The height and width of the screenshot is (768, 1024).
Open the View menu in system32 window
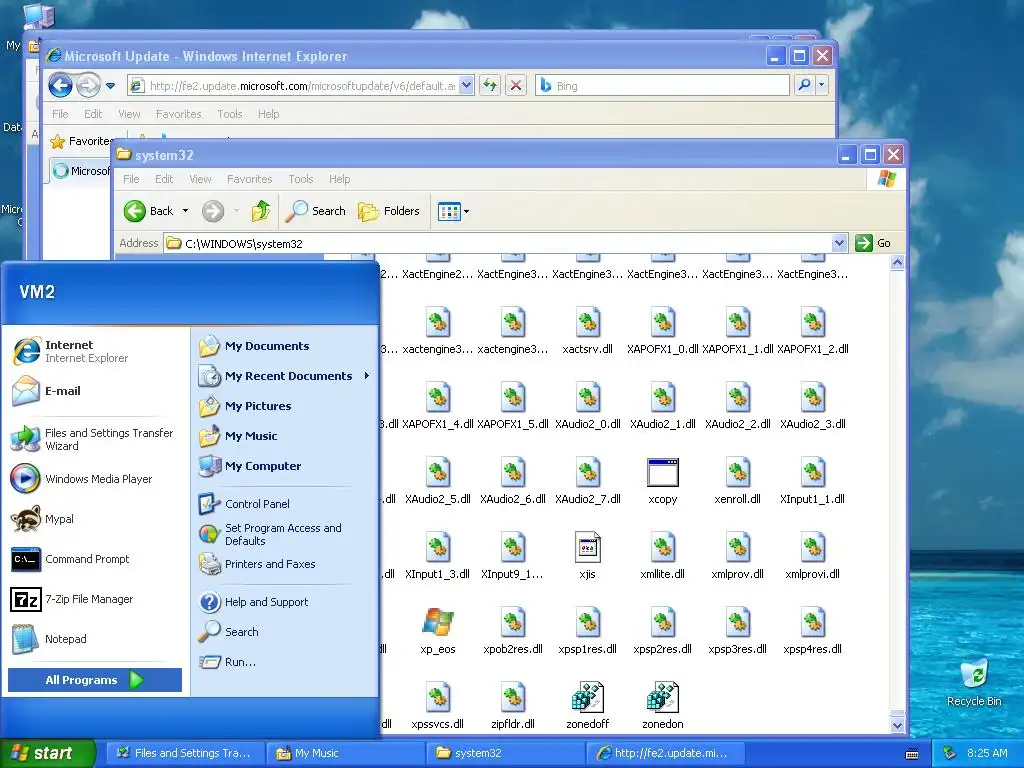[x=200, y=179]
